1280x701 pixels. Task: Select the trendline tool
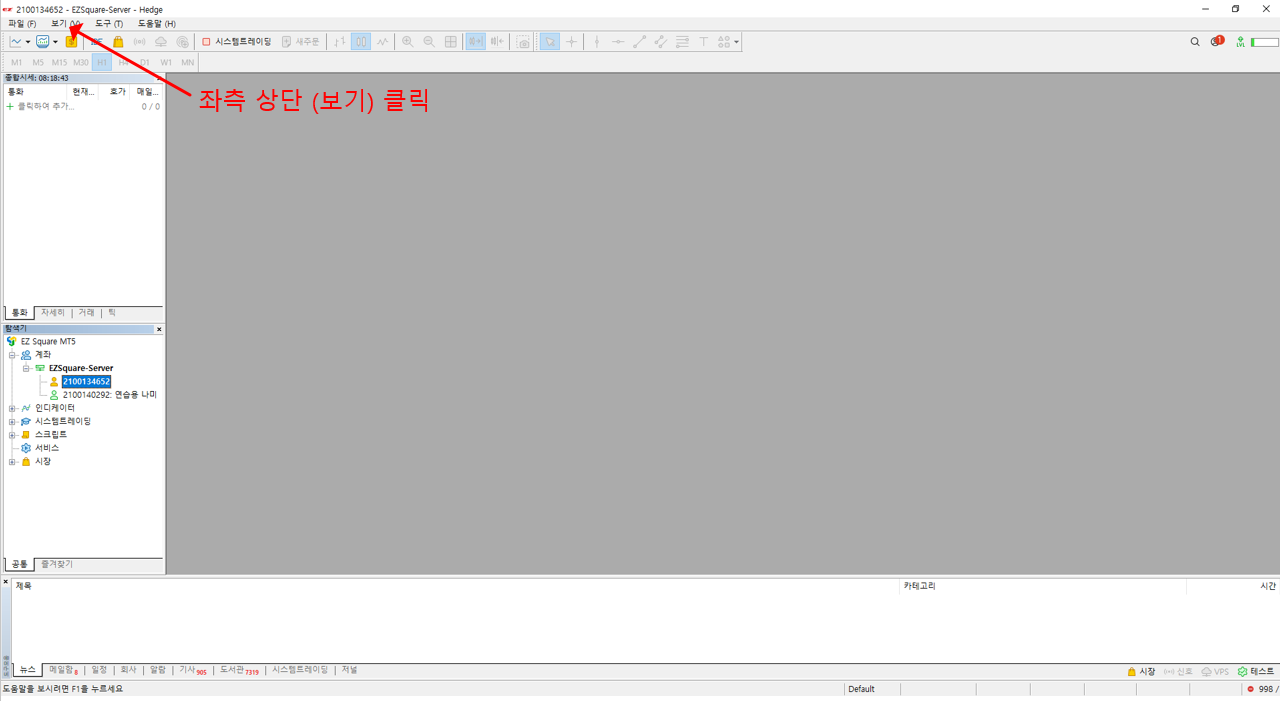tap(640, 42)
